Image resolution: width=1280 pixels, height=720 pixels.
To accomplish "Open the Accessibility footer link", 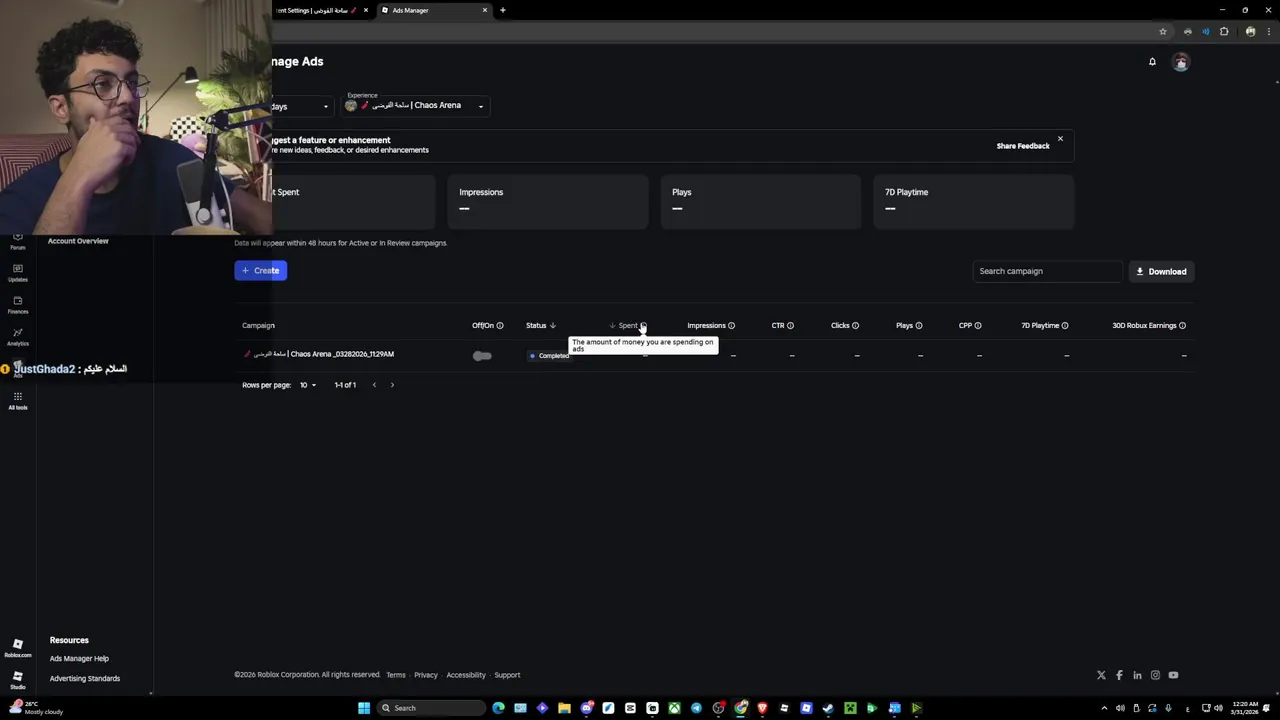I will click(x=466, y=675).
